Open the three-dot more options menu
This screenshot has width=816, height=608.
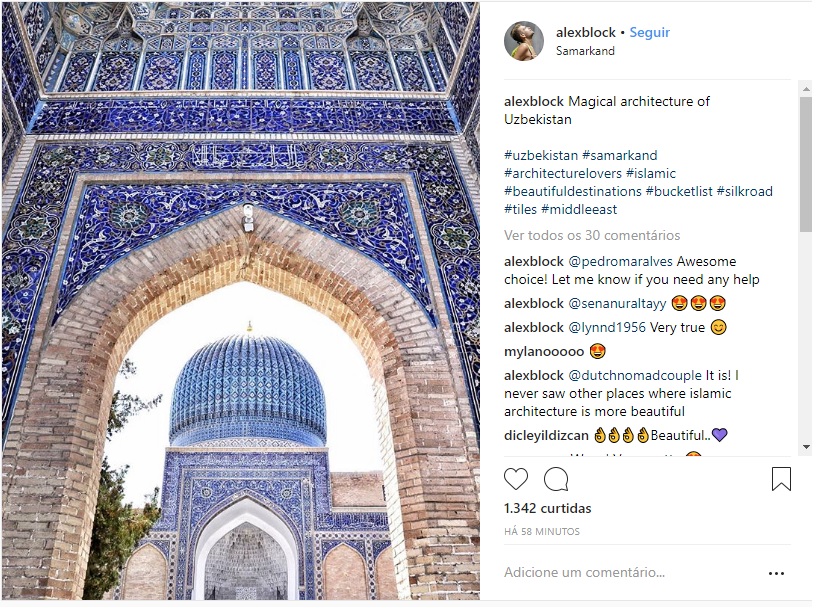click(x=776, y=574)
